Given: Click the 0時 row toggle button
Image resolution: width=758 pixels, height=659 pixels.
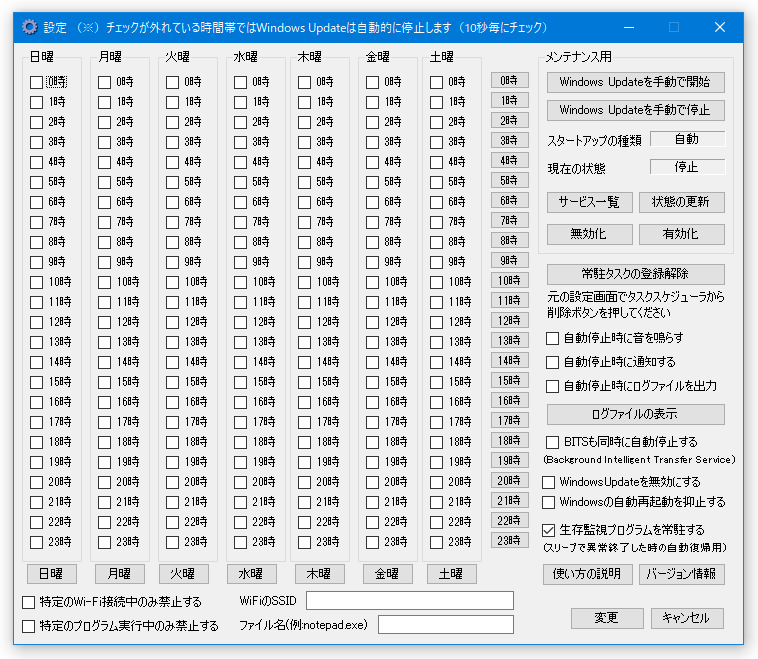Looking at the screenshot, I should [510, 80].
